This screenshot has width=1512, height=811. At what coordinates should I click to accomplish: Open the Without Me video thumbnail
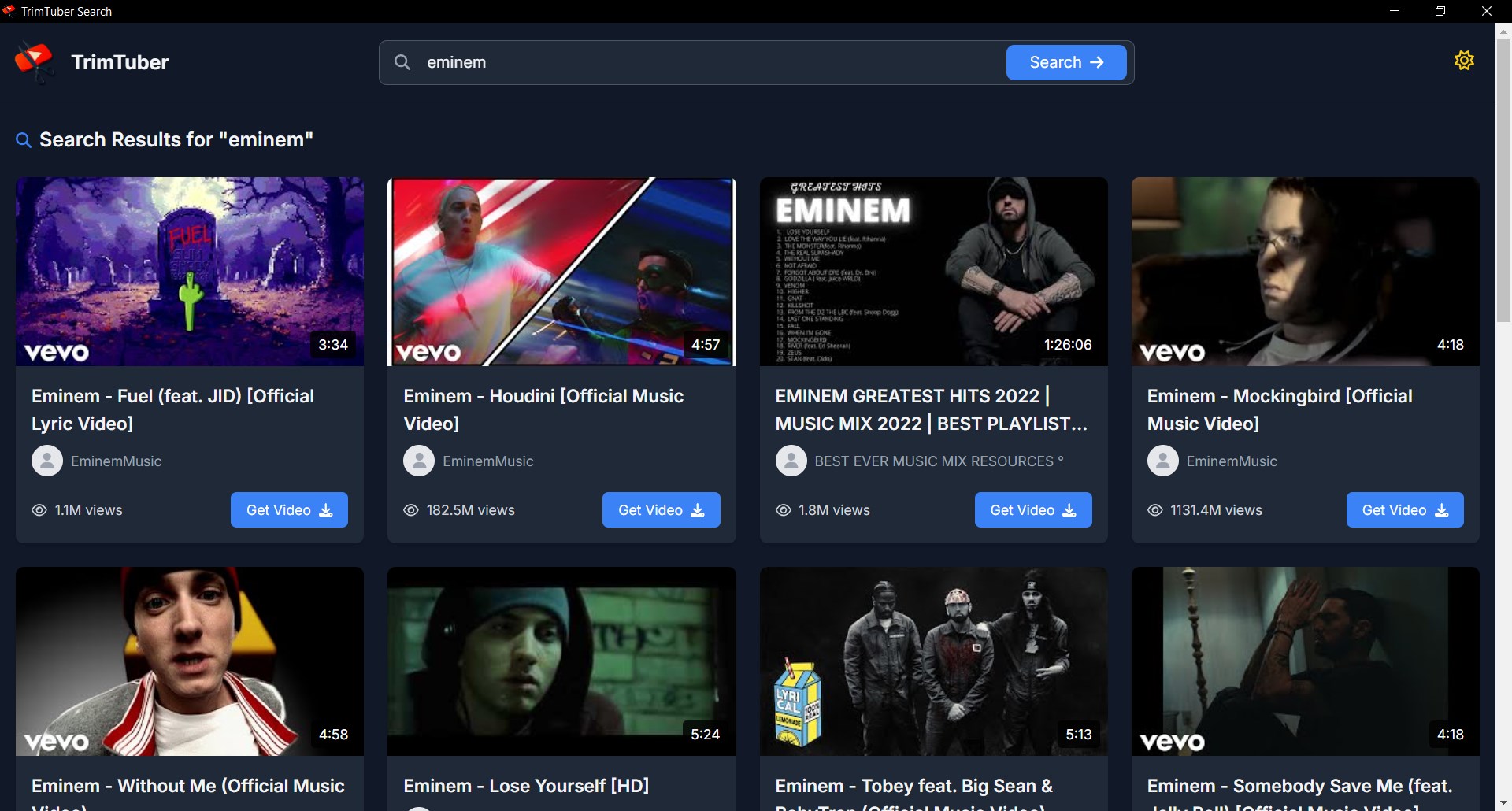coord(190,661)
